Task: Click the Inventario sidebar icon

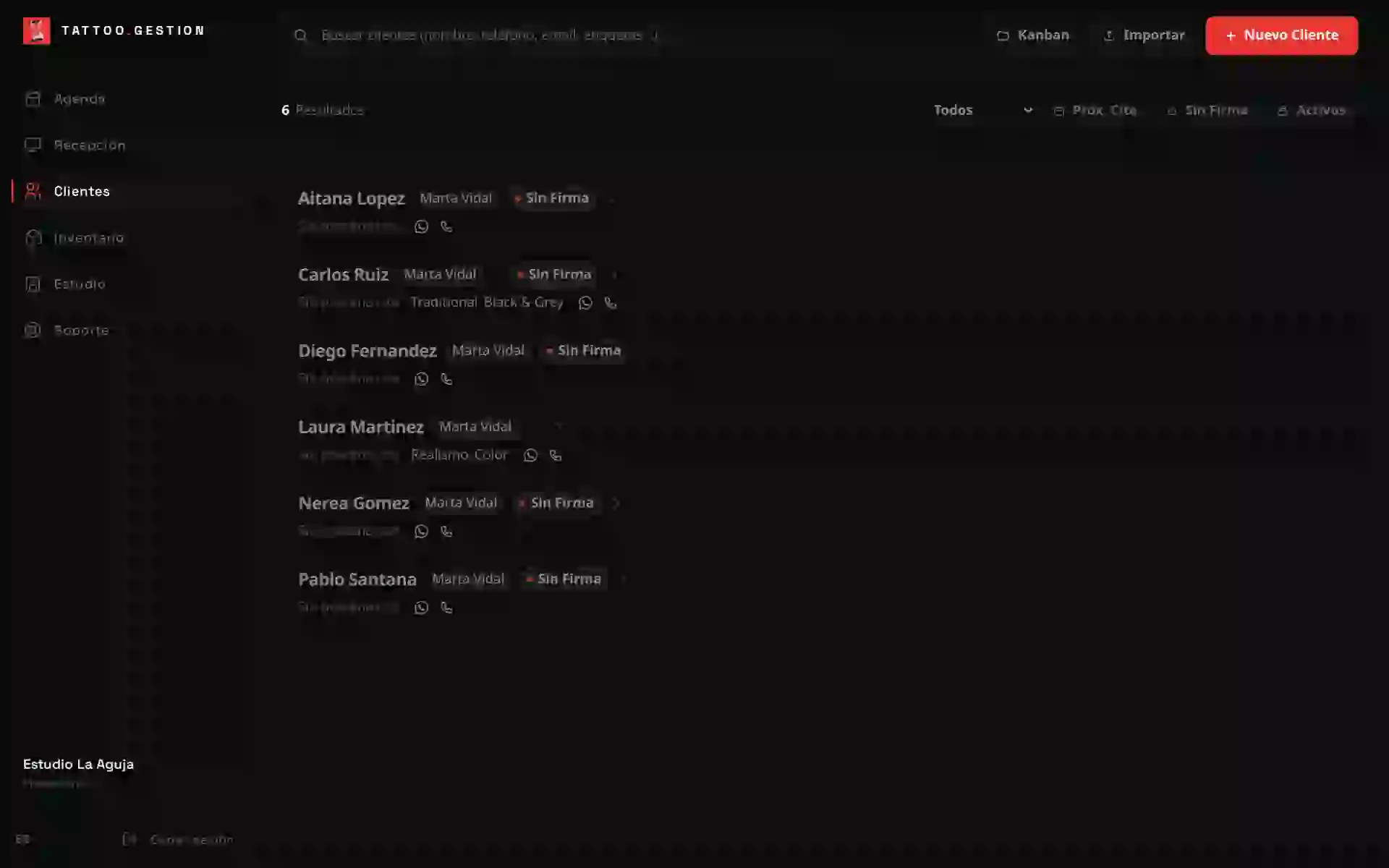Action: (33, 238)
